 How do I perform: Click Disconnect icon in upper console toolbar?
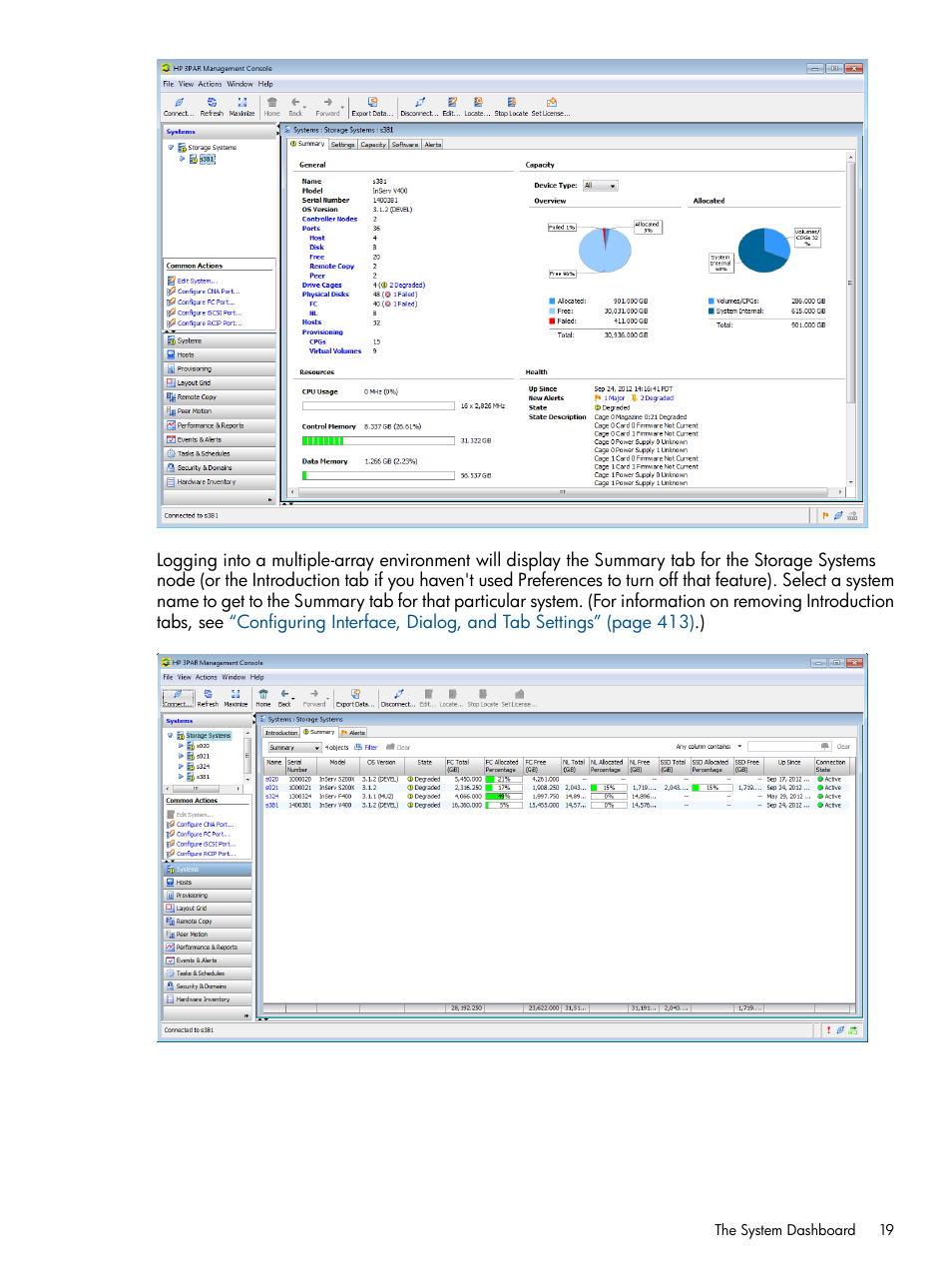pos(420,102)
